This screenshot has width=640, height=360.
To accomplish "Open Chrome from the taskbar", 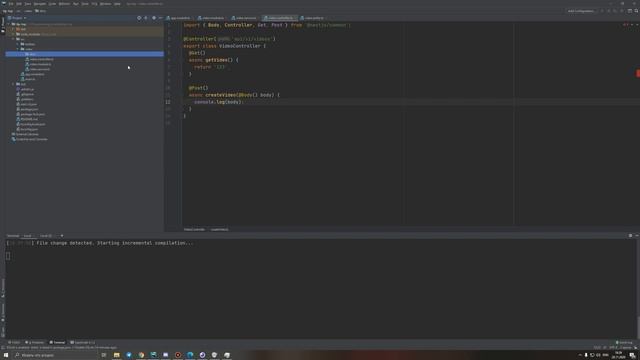I will pos(141,355).
